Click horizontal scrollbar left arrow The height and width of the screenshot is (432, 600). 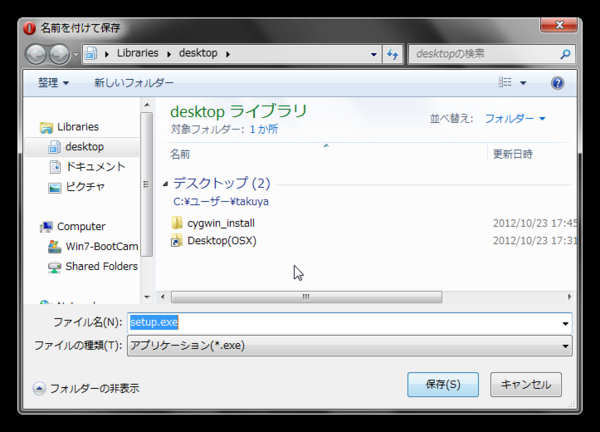(x=163, y=297)
